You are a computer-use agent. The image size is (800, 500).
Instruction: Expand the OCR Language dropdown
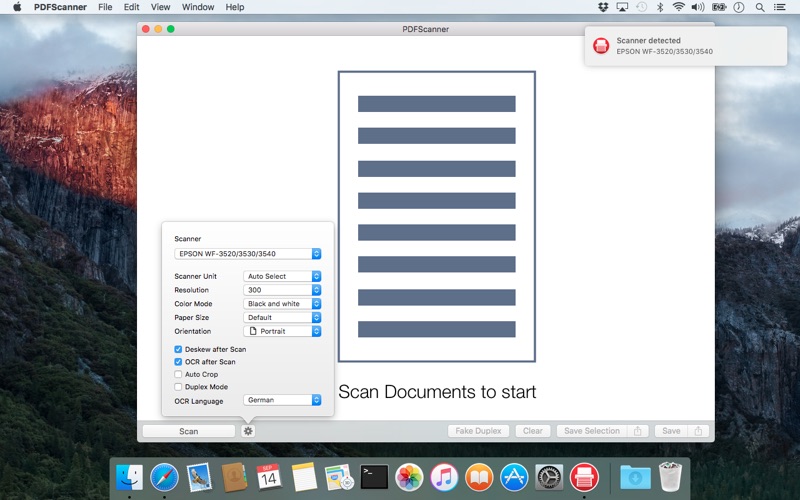[282, 400]
